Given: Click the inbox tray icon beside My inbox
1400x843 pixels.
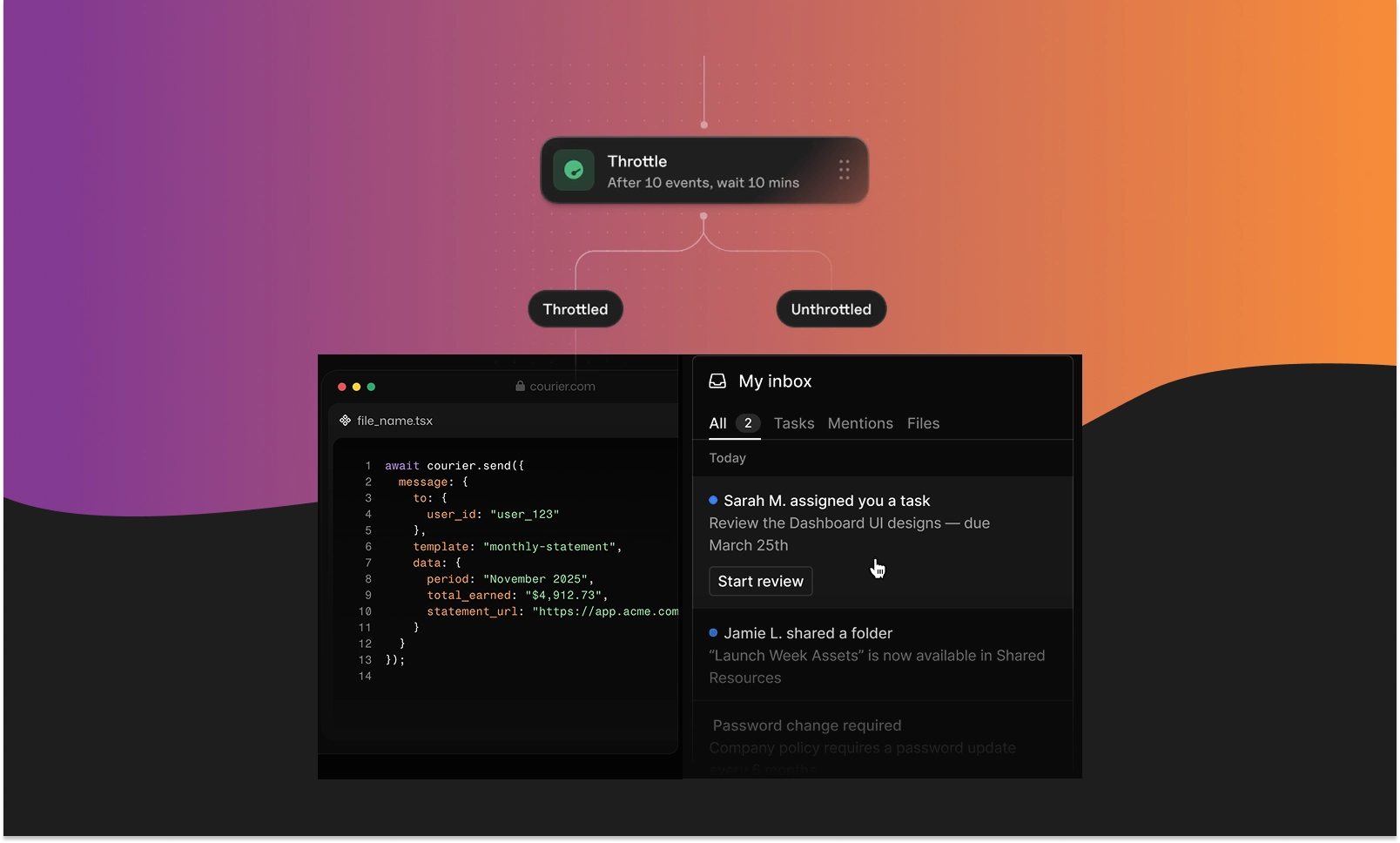Looking at the screenshot, I should (x=717, y=381).
